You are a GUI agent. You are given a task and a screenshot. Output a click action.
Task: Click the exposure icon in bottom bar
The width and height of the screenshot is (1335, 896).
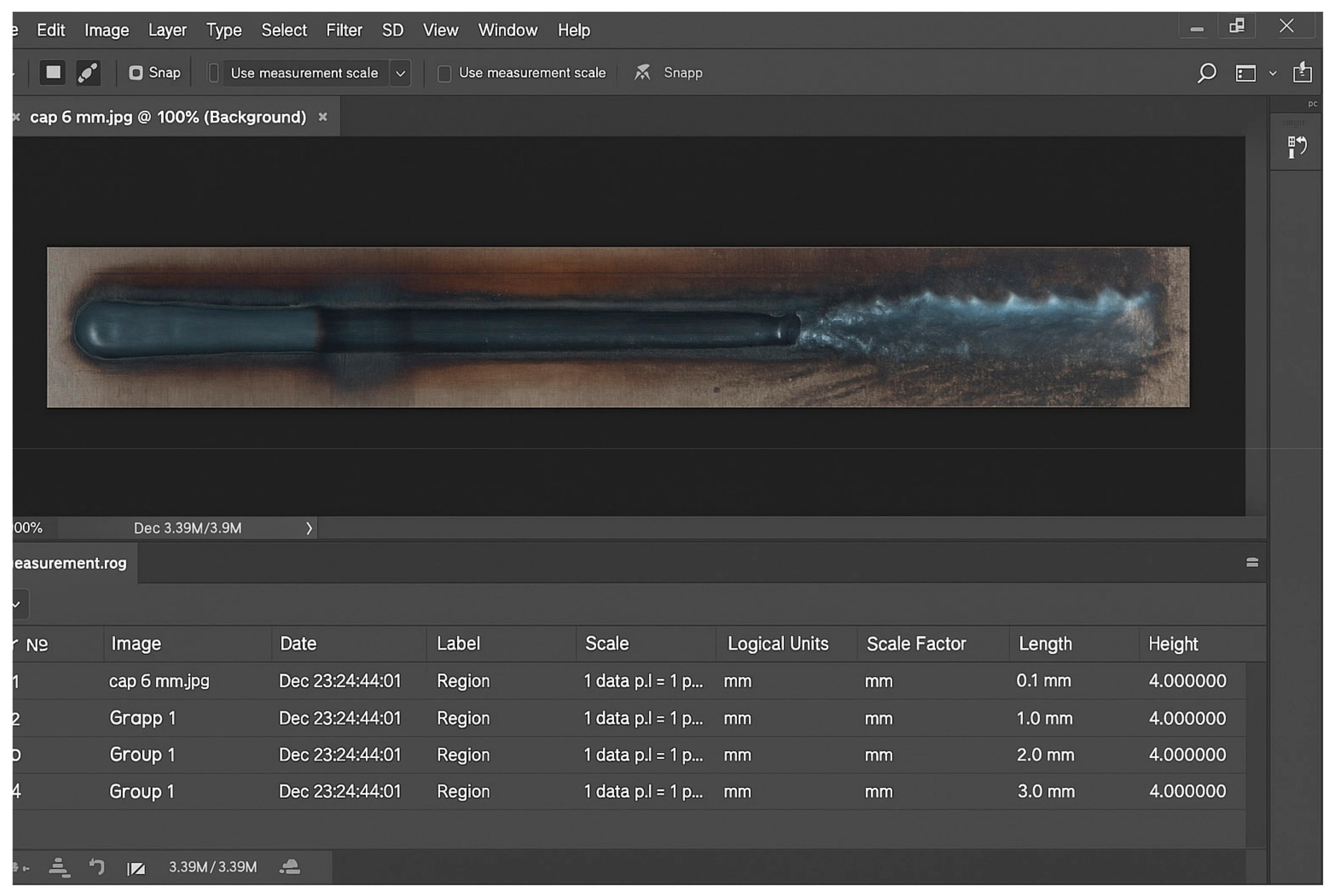(x=136, y=869)
